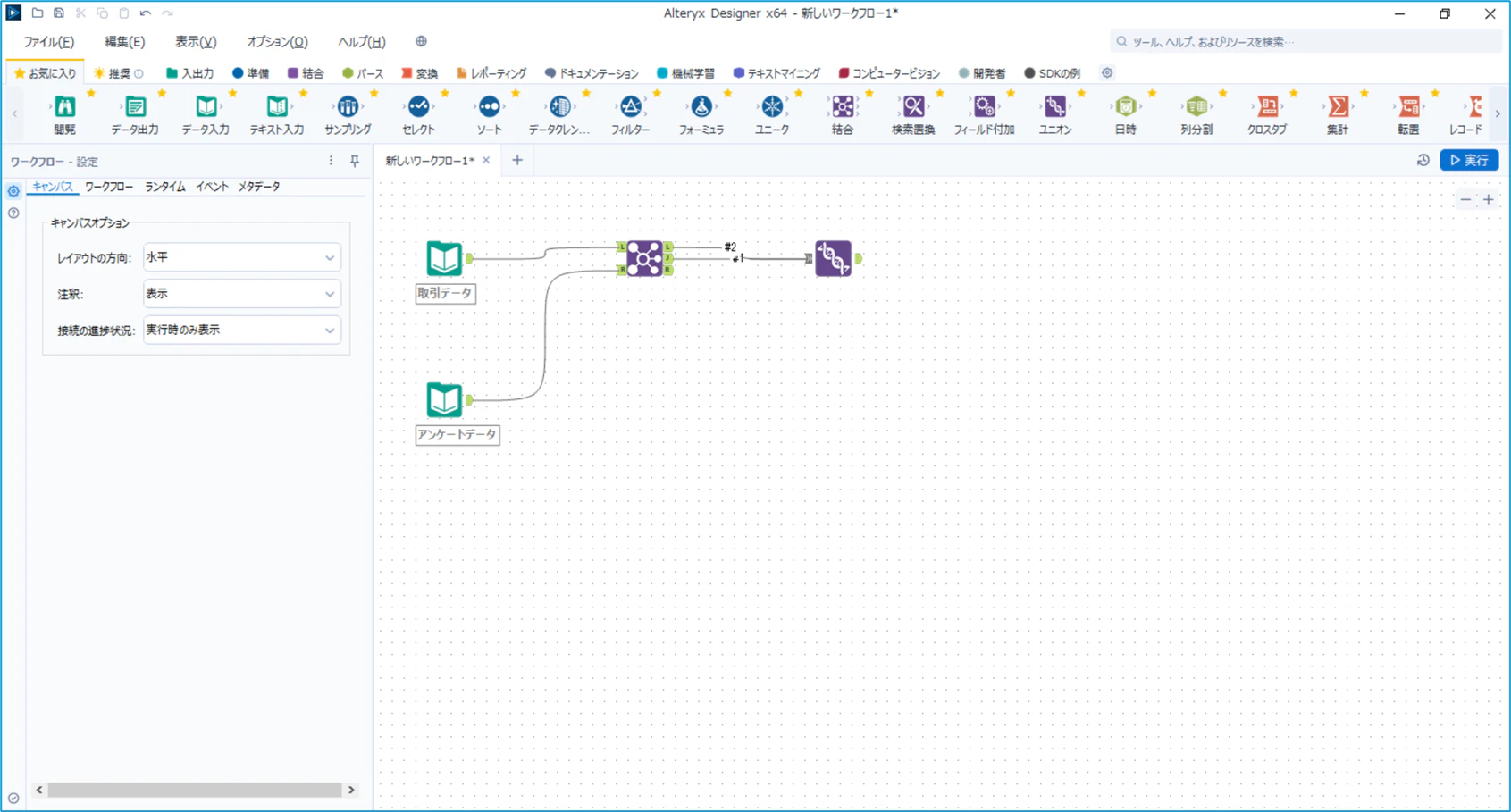1511x812 pixels.
Task: Select the 取引データ input node on canvas
Action: (444, 258)
